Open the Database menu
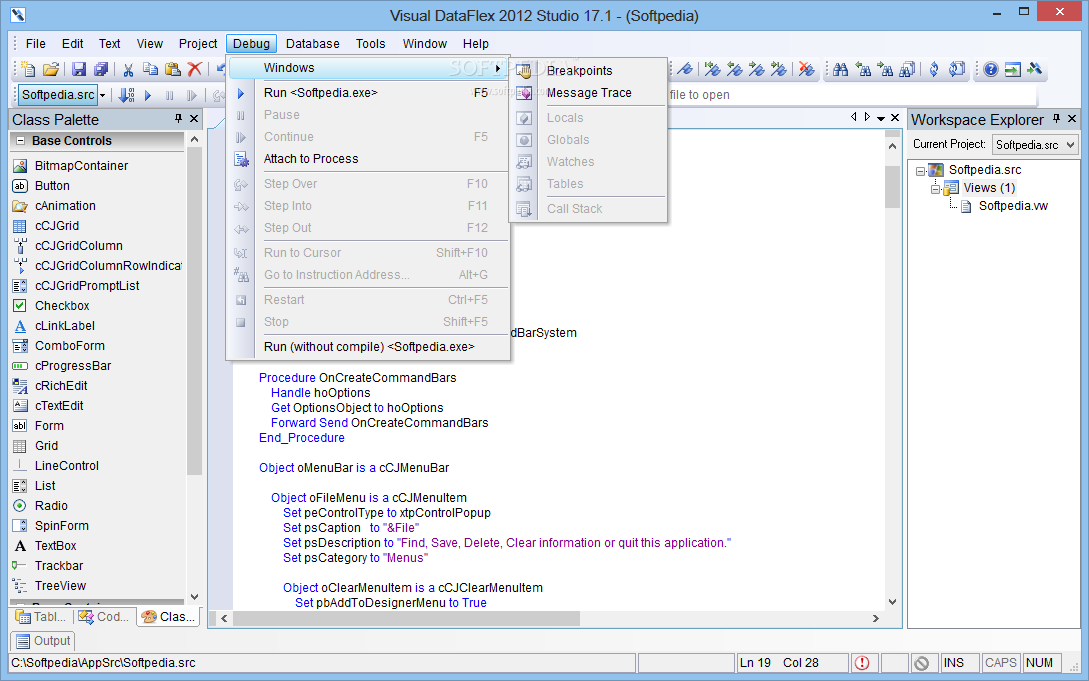The image size is (1089, 681). pyautogui.click(x=313, y=44)
